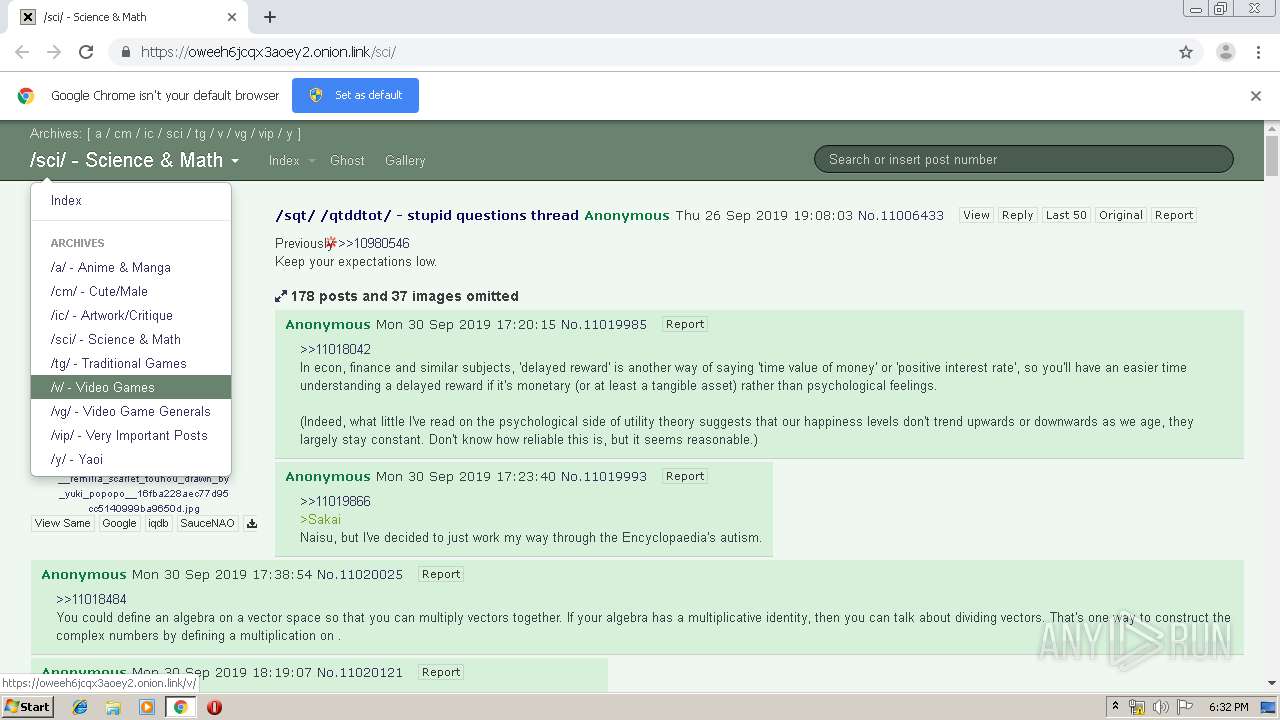Open Last 50 posts of thread
This screenshot has width=1280, height=720.
click(1066, 215)
